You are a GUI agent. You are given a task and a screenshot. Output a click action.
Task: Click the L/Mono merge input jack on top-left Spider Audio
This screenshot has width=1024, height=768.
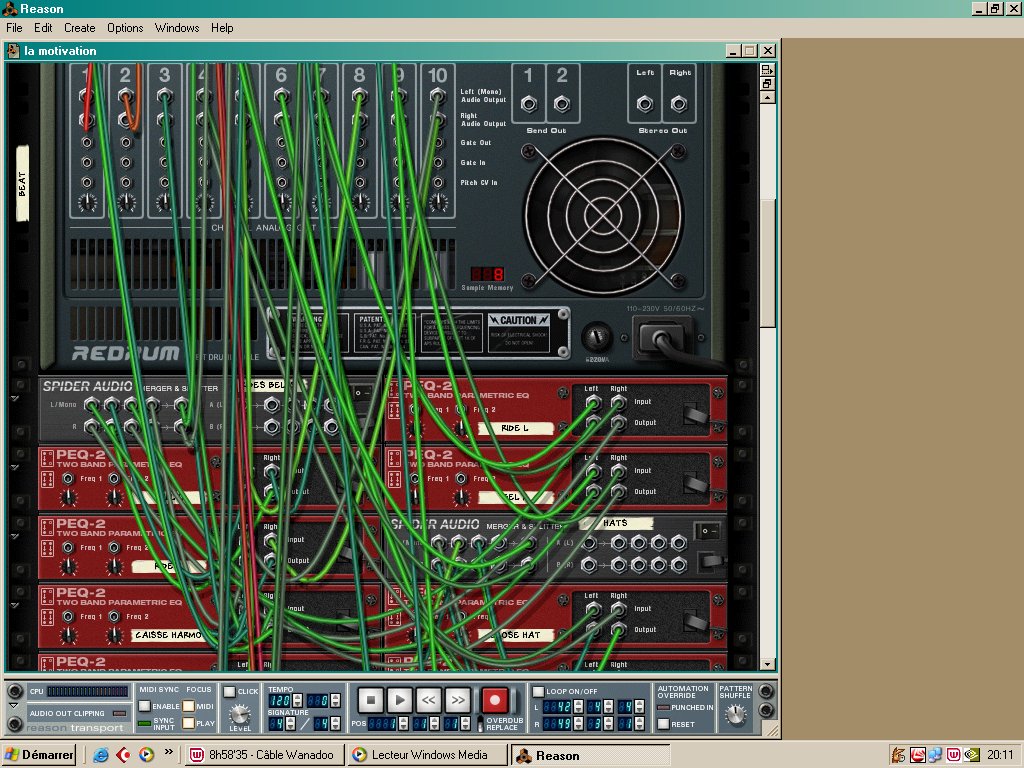[x=92, y=405]
